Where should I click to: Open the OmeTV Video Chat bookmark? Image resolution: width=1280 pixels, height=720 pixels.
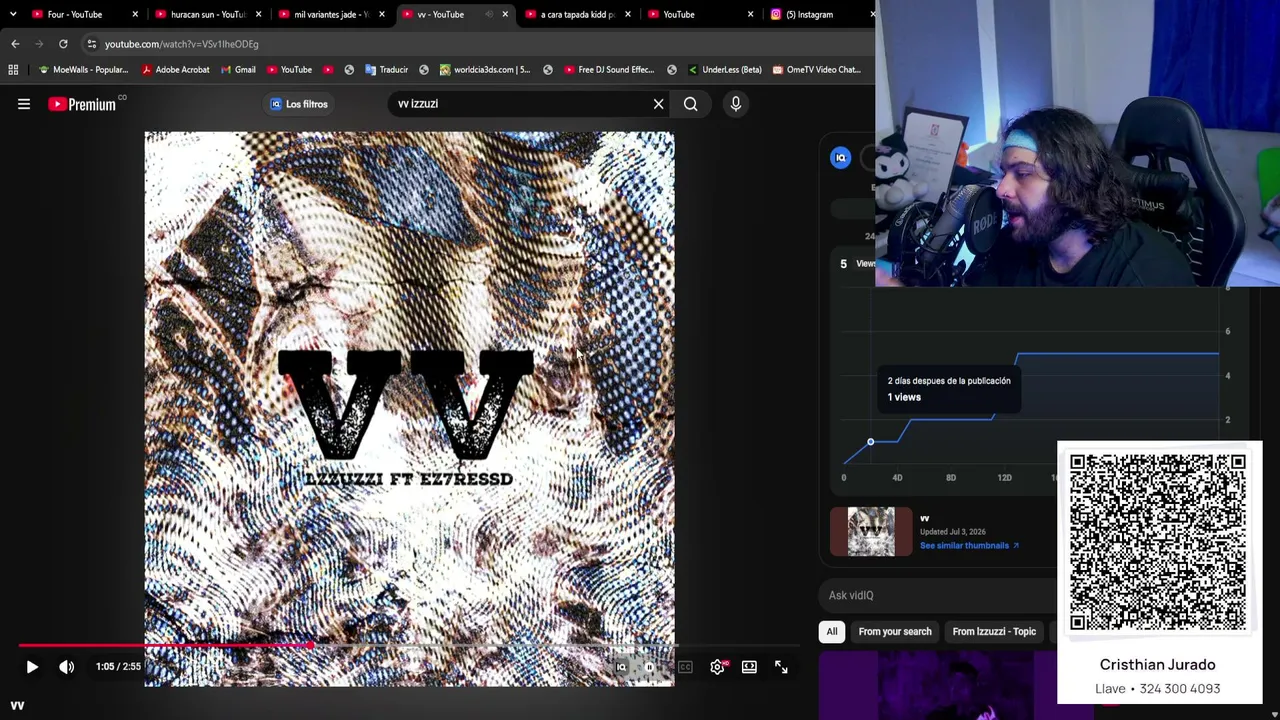tap(816, 70)
